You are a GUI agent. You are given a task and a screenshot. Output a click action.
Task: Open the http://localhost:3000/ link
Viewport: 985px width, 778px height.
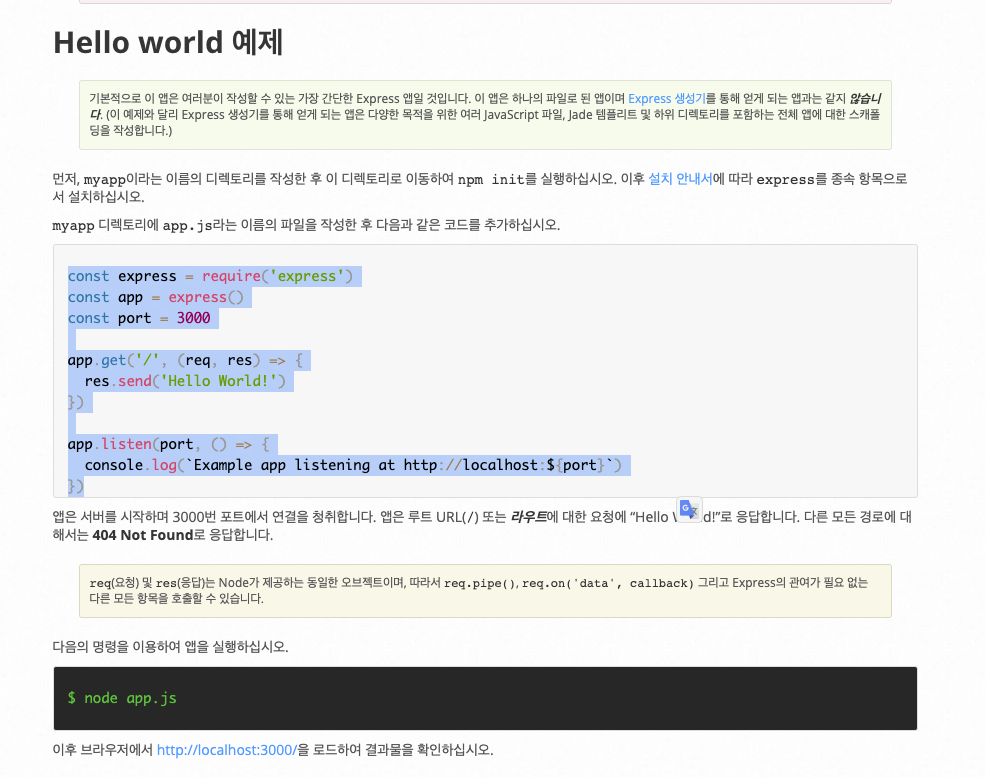coord(227,750)
